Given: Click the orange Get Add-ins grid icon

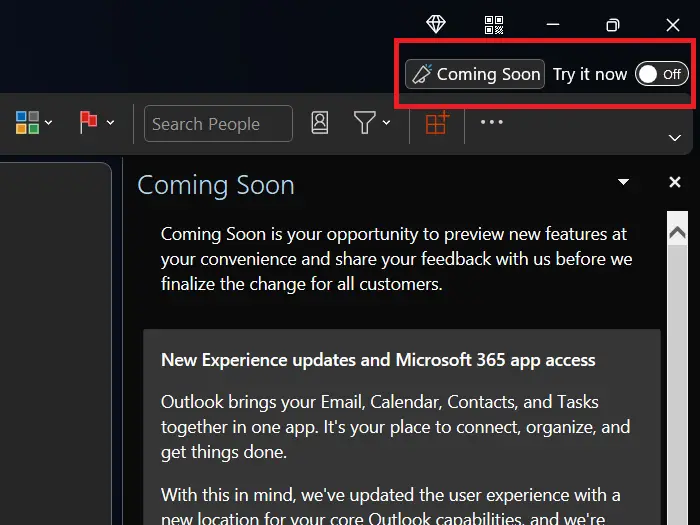Looking at the screenshot, I should click(437, 122).
